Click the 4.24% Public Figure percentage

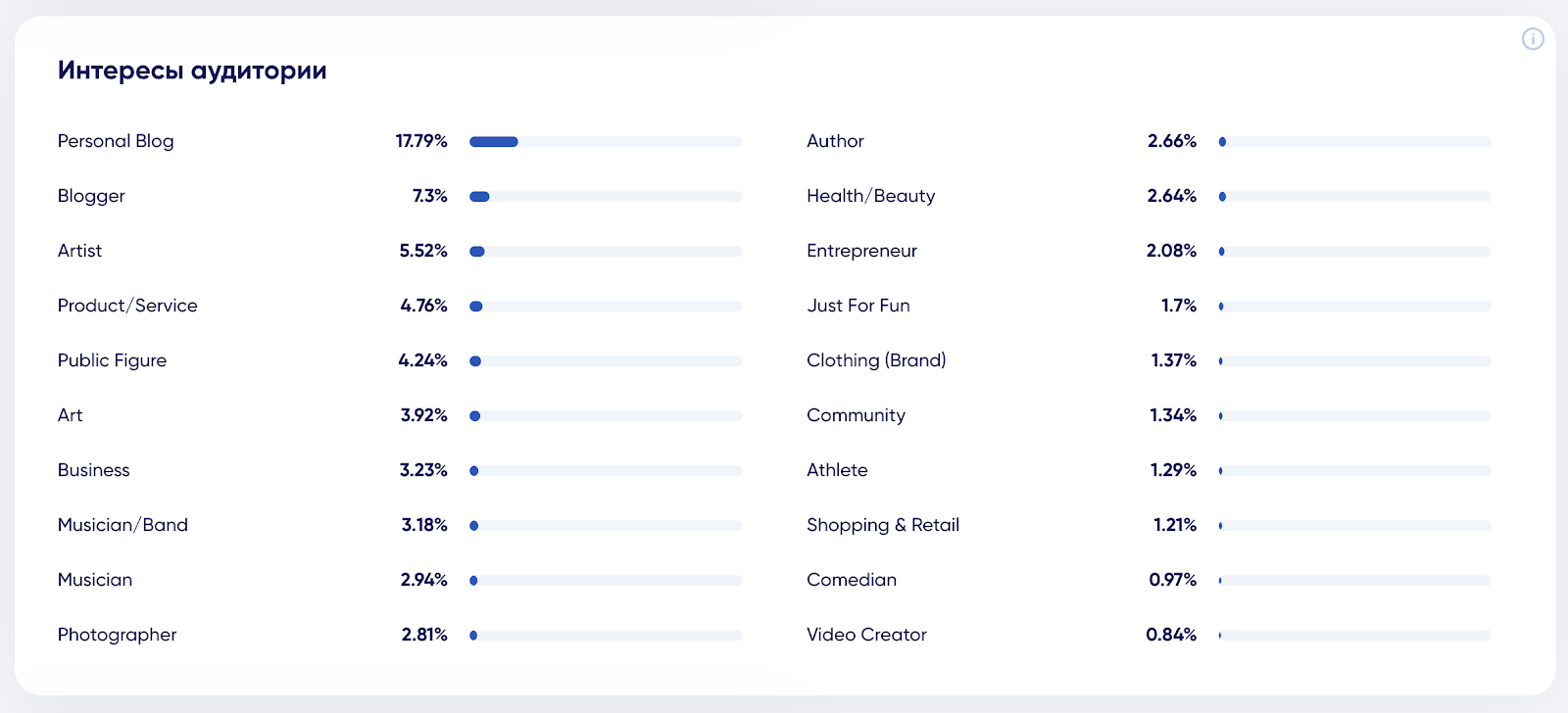click(422, 360)
